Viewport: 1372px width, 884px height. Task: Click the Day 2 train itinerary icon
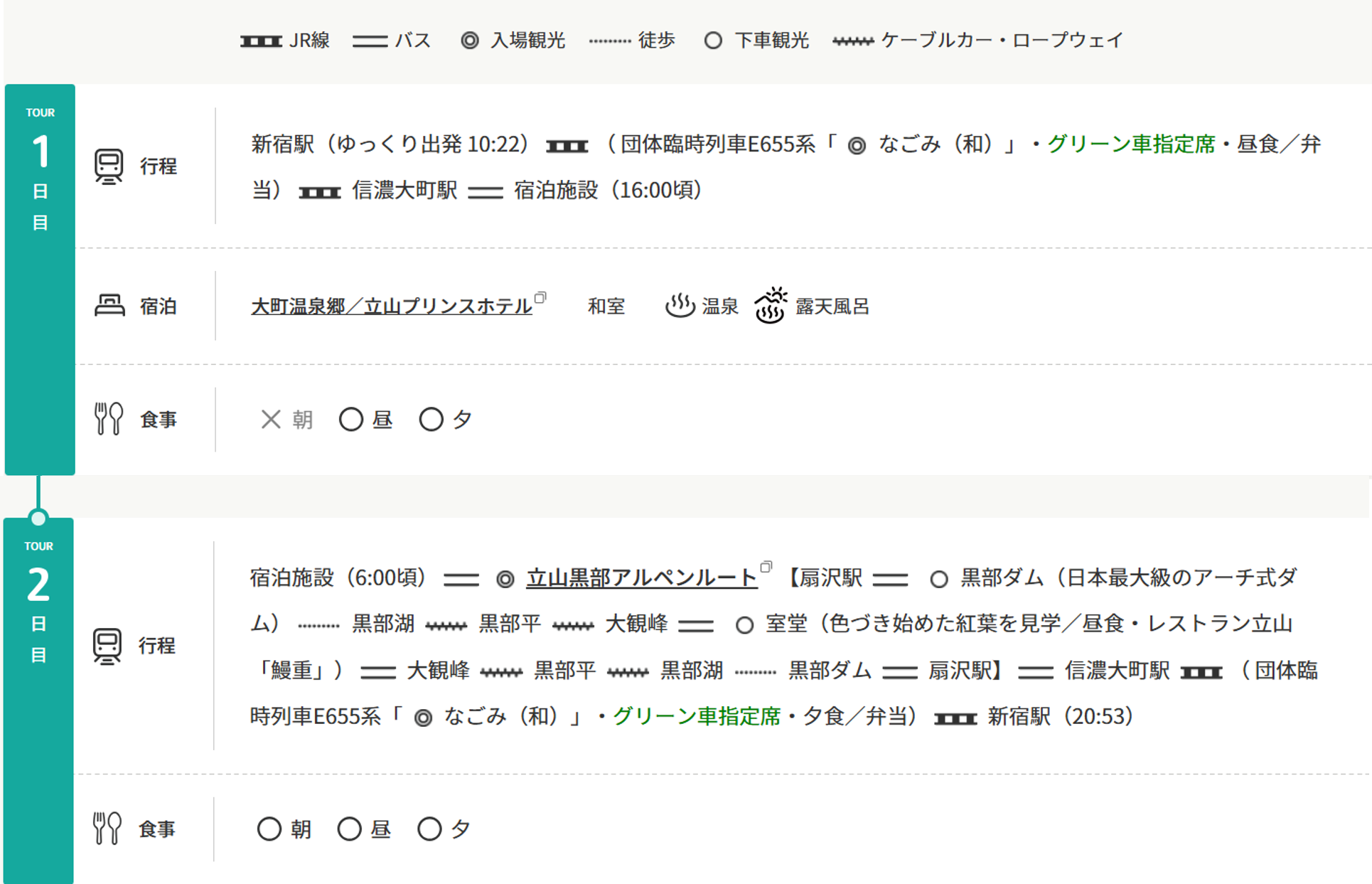(x=107, y=646)
